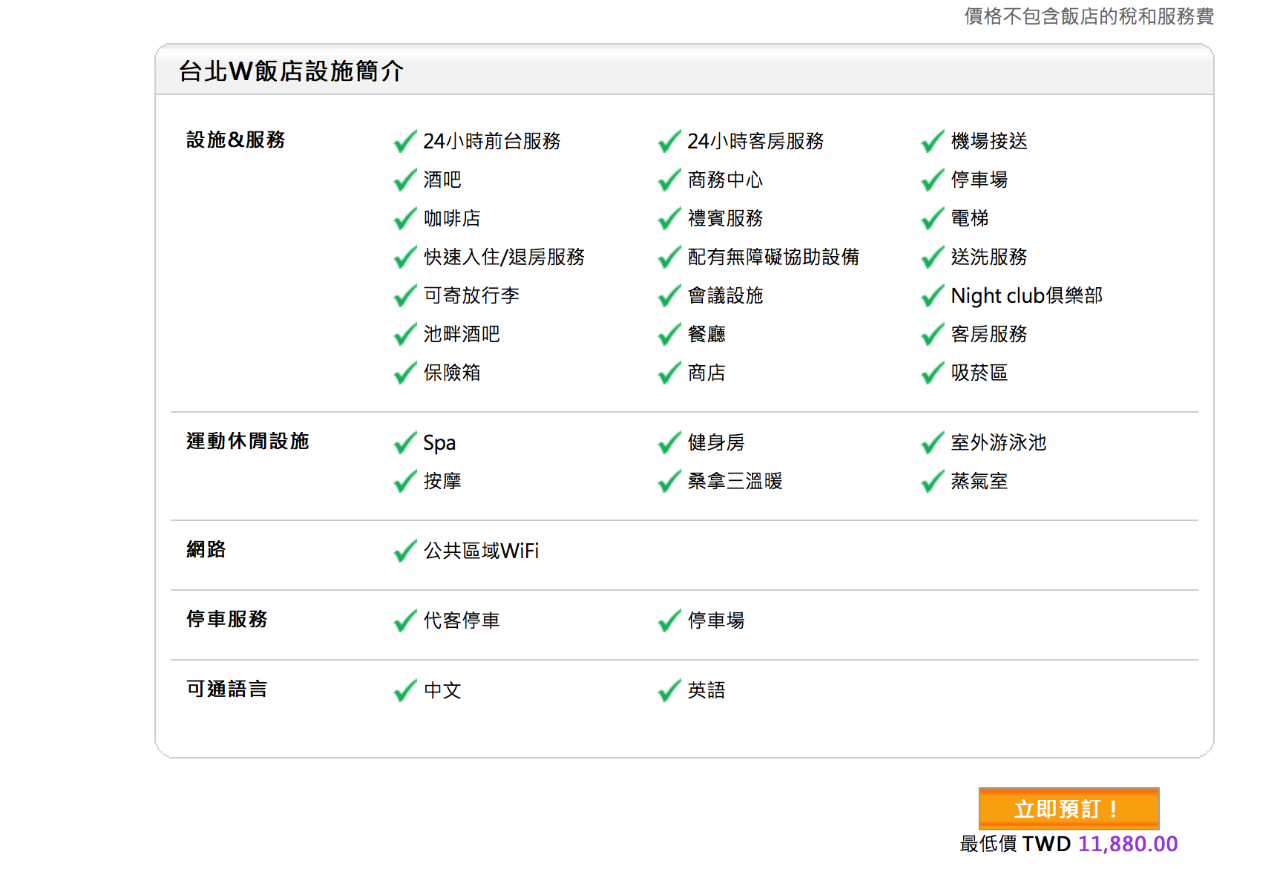Click checkmark icon beside 商務中心

[x=669, y=180]
